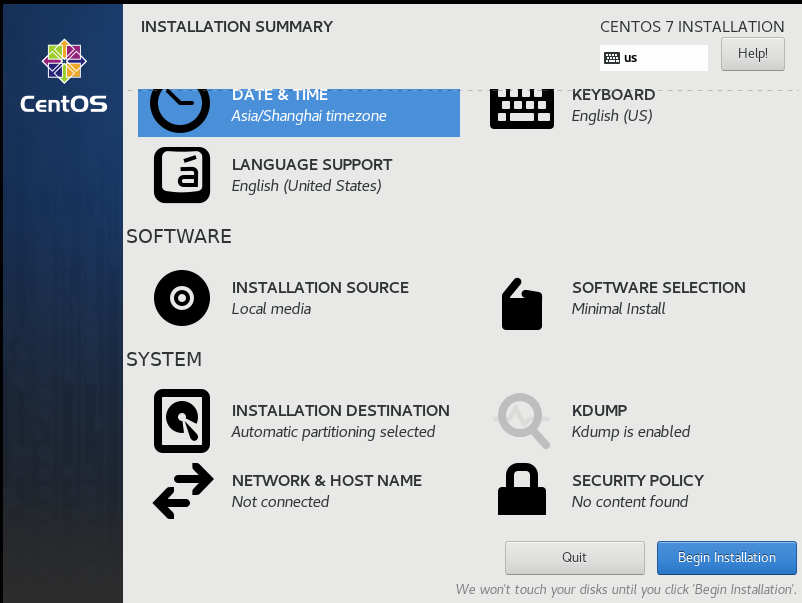
Task: Click the Help! button
Action: tap(752, 54)
